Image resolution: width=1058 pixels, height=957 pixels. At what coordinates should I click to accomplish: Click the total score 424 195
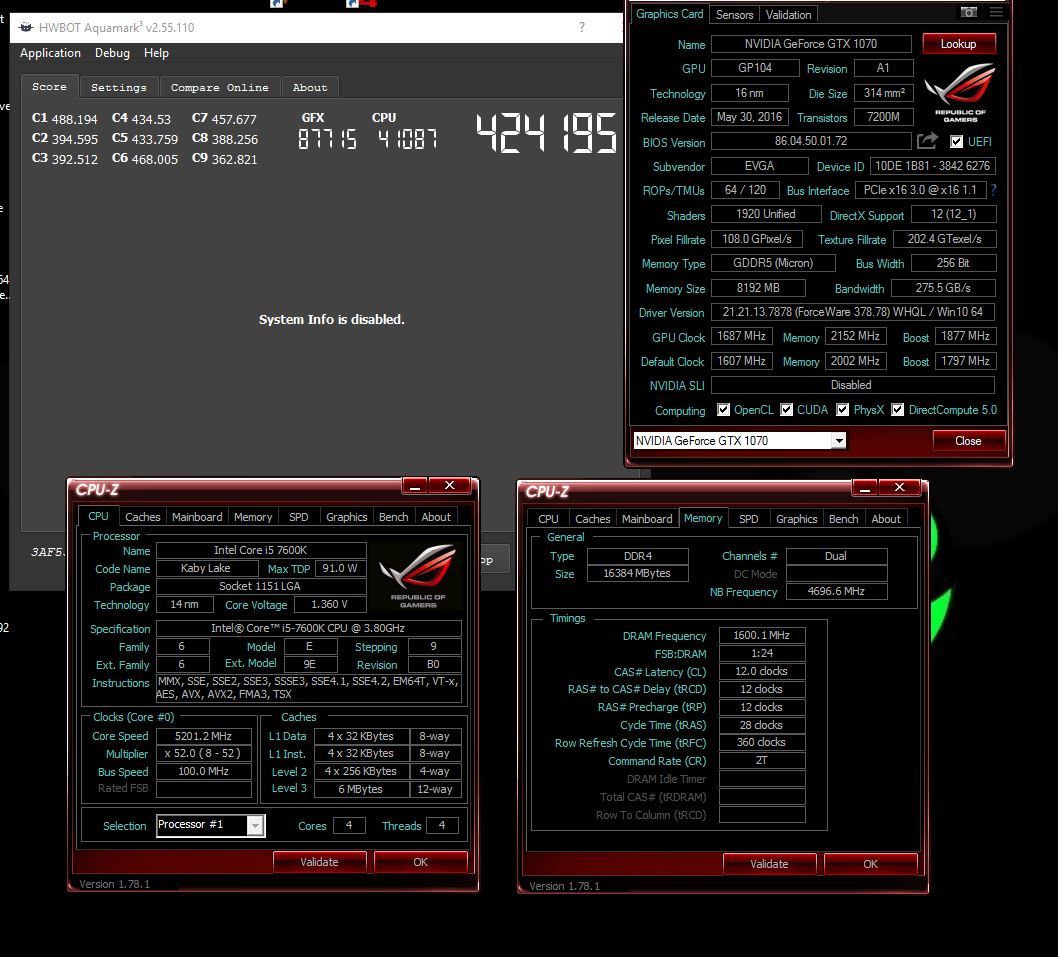[x=546, y=134]
